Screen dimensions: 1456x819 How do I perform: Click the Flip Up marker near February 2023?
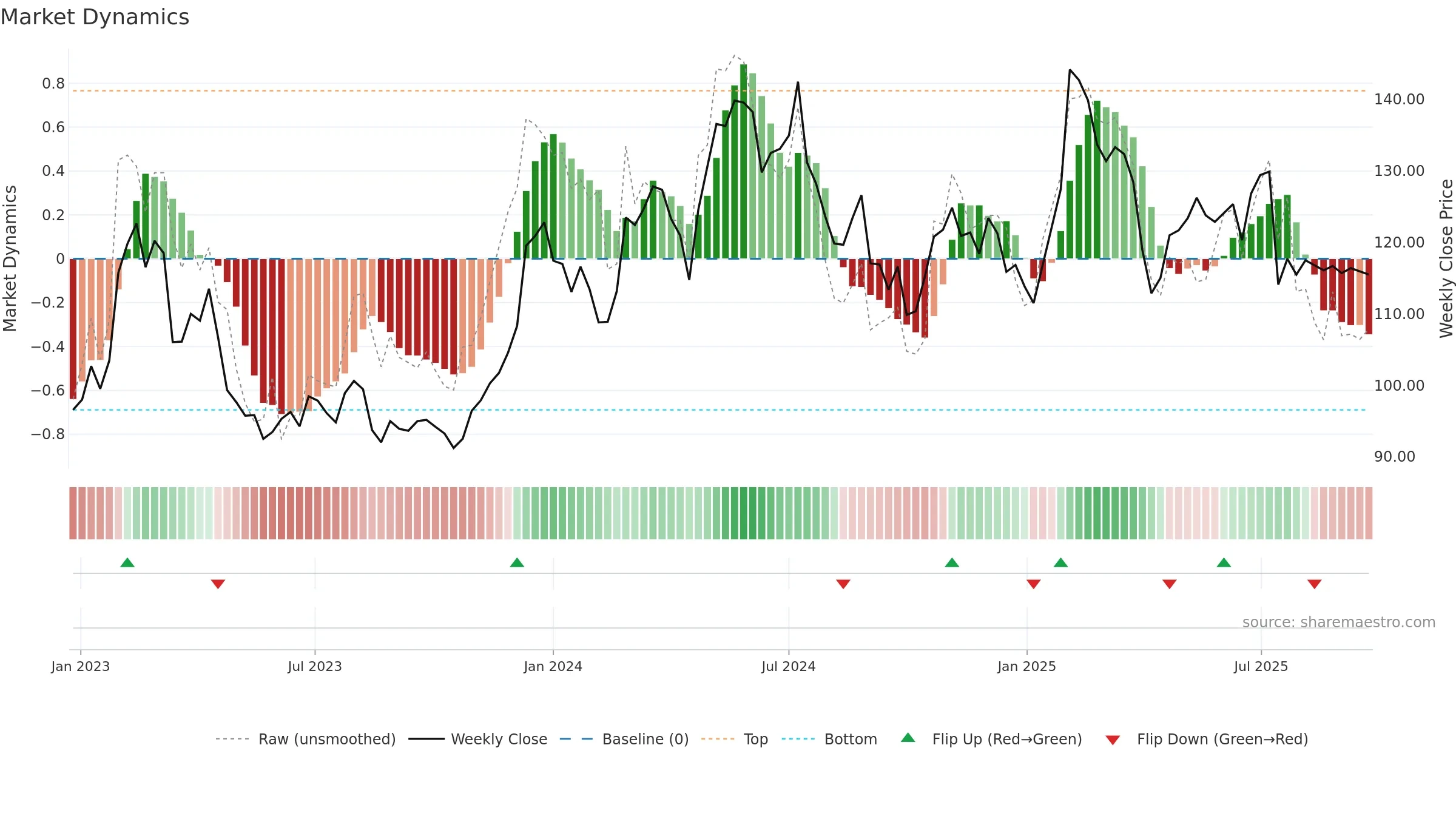pyautogui.click(x=127, y=563)
